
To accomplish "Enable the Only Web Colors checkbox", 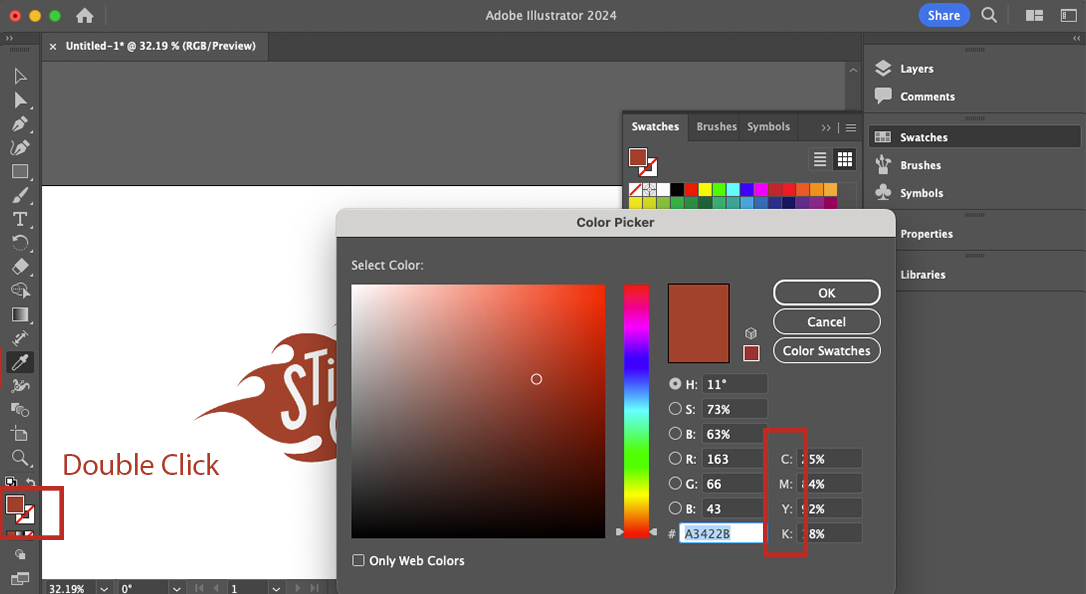I will point(358,560).
